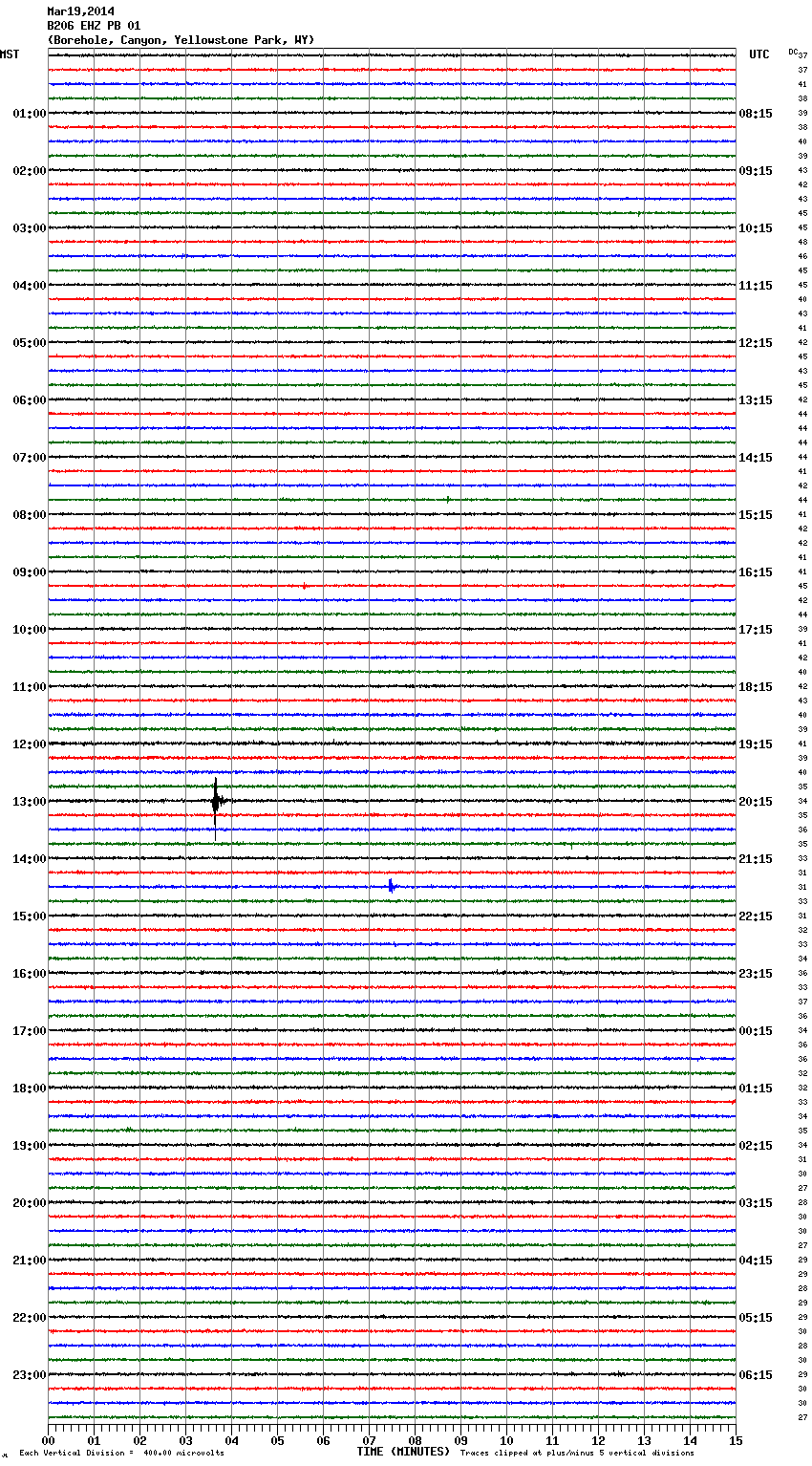812x1466 pixels.
Task: Click the 20:15 UTC row label
Action: click(x=756, y=802)
